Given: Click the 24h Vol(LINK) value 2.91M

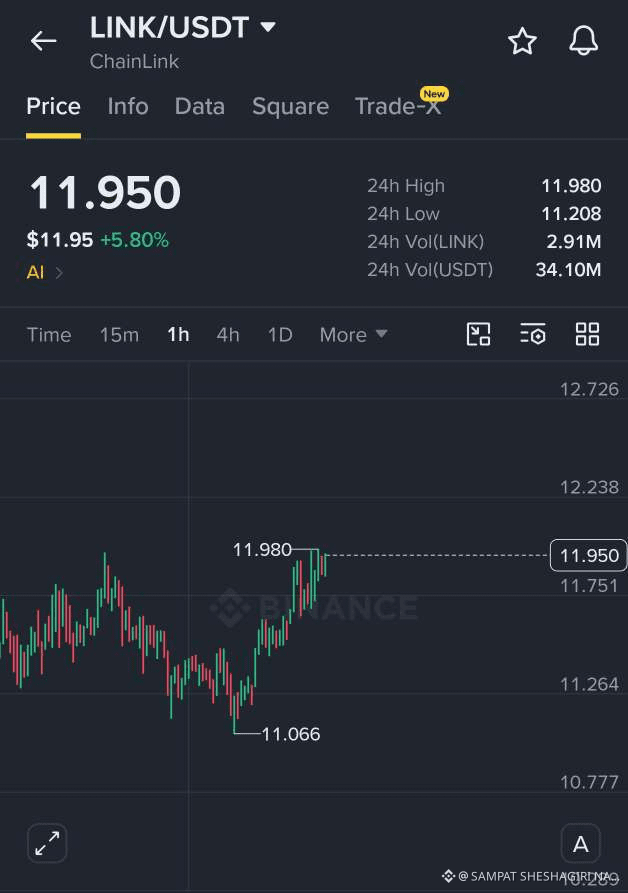Looking at the screenshot, I should (x=573, y=241).
